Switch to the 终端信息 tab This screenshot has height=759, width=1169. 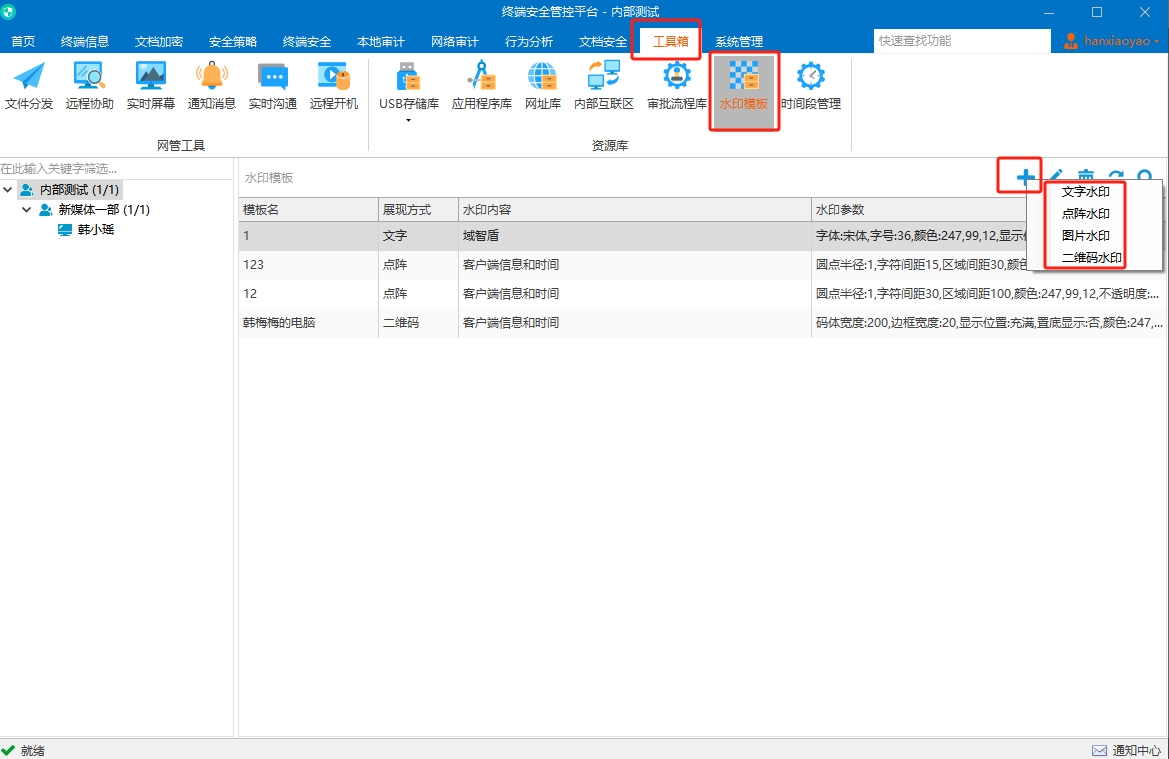tap(84, 41)
